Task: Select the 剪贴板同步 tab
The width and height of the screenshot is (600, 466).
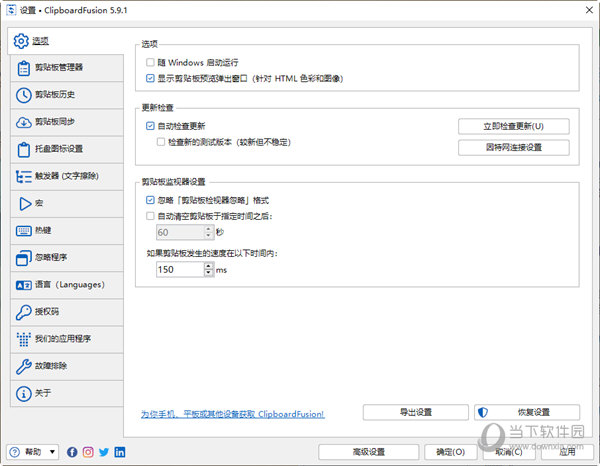Action: [67, 122]
